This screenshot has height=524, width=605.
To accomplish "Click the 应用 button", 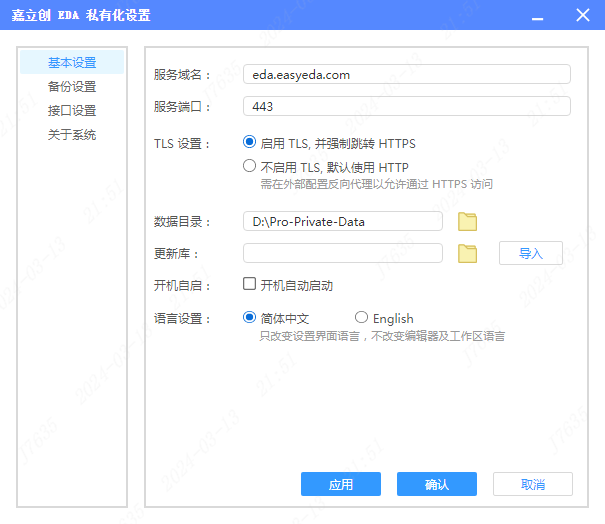I will coord(340,484).
